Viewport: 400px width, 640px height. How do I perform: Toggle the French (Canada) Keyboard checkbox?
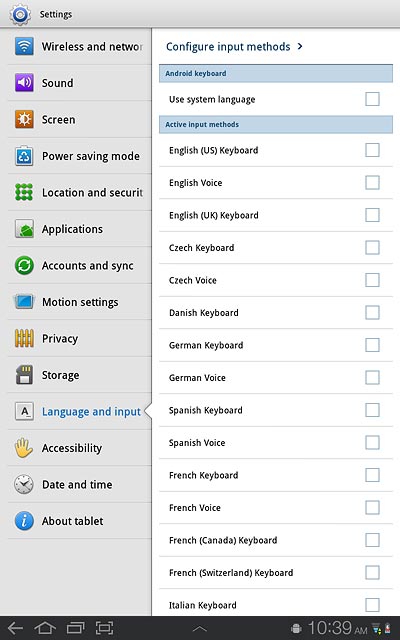pos(372,540)
